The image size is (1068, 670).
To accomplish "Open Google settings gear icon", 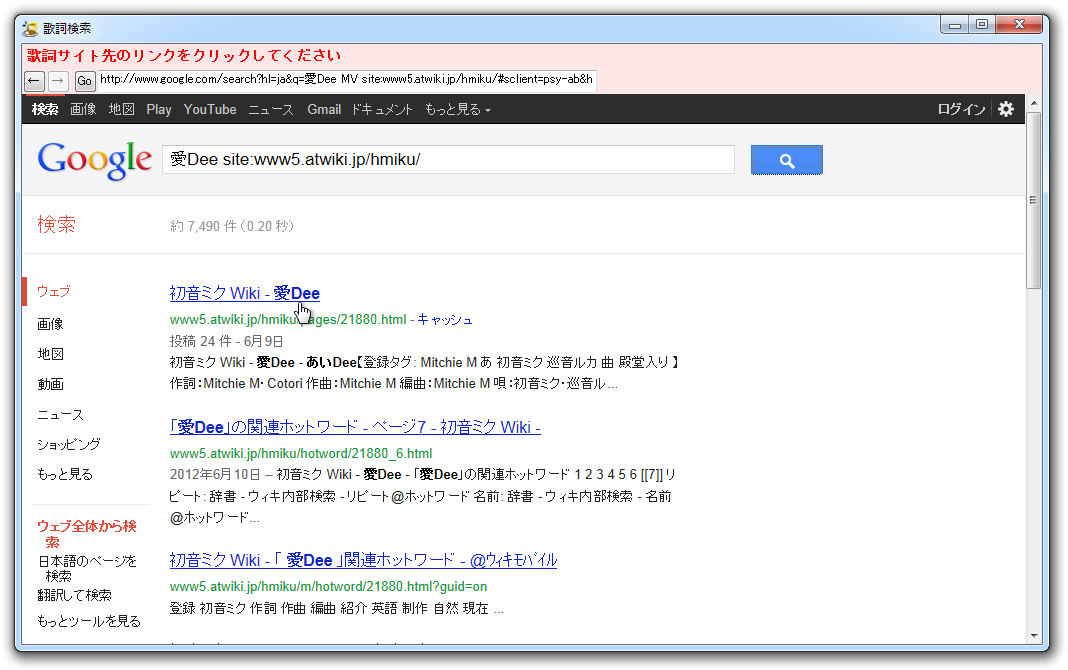I will point(1006,109).
